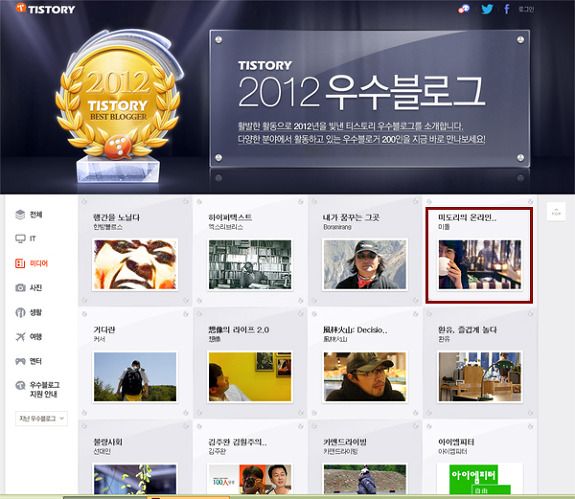Click the author name 엑스리브리스
The width and height of the screenshot is (575, 499).
226,227
